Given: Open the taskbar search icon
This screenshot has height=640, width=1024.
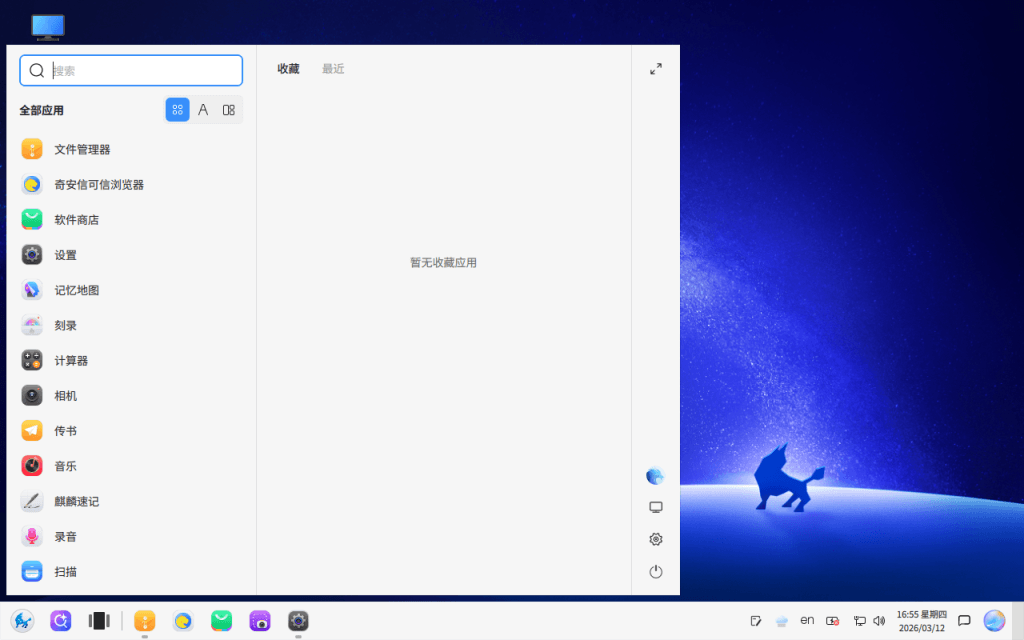Looking at the screenshot, I should (61, 621).
